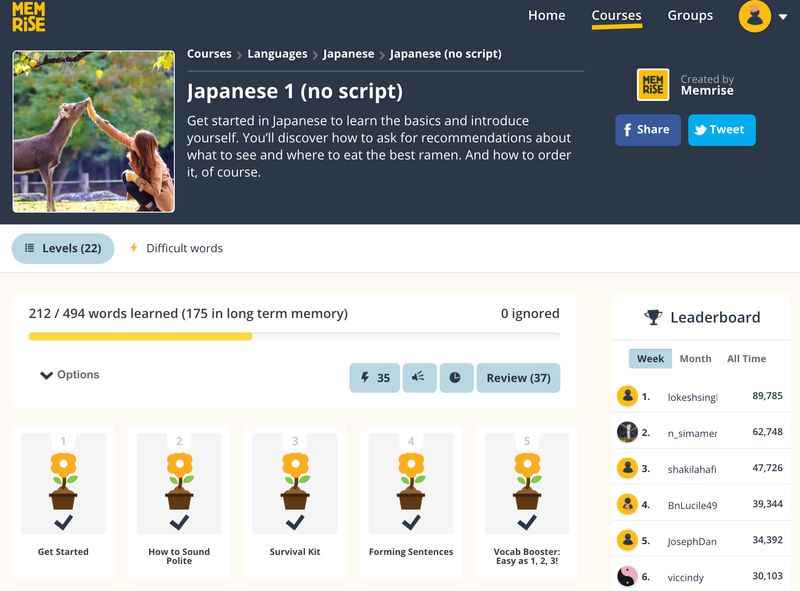Open shakilahafi's avatar on leaderboard

[x=628, y=468]
